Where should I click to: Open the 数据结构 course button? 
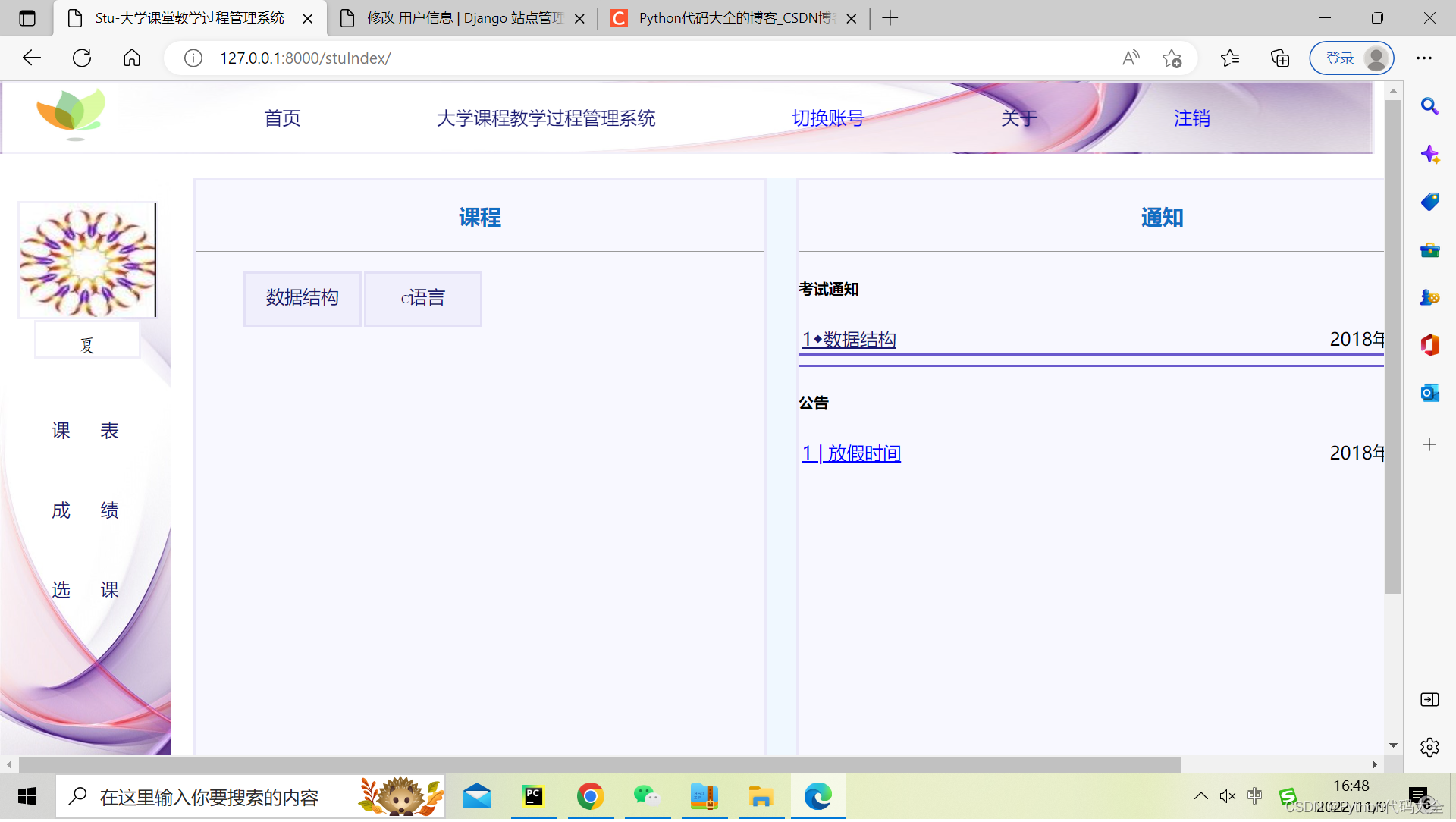click(x=302, y=298)
